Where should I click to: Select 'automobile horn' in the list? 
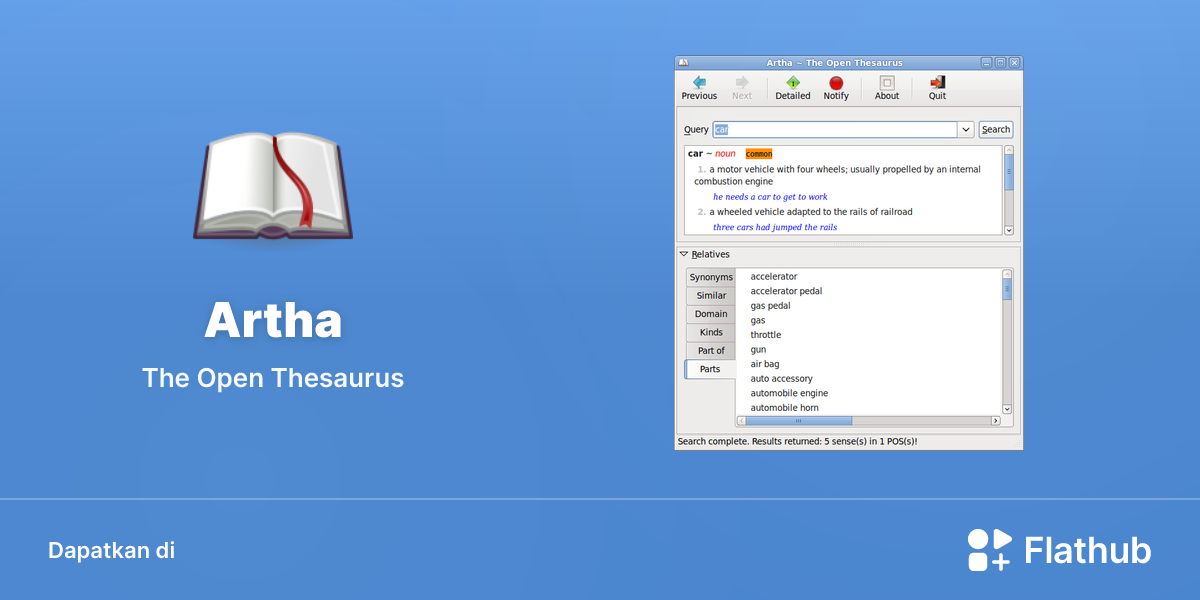coord(784,408)
